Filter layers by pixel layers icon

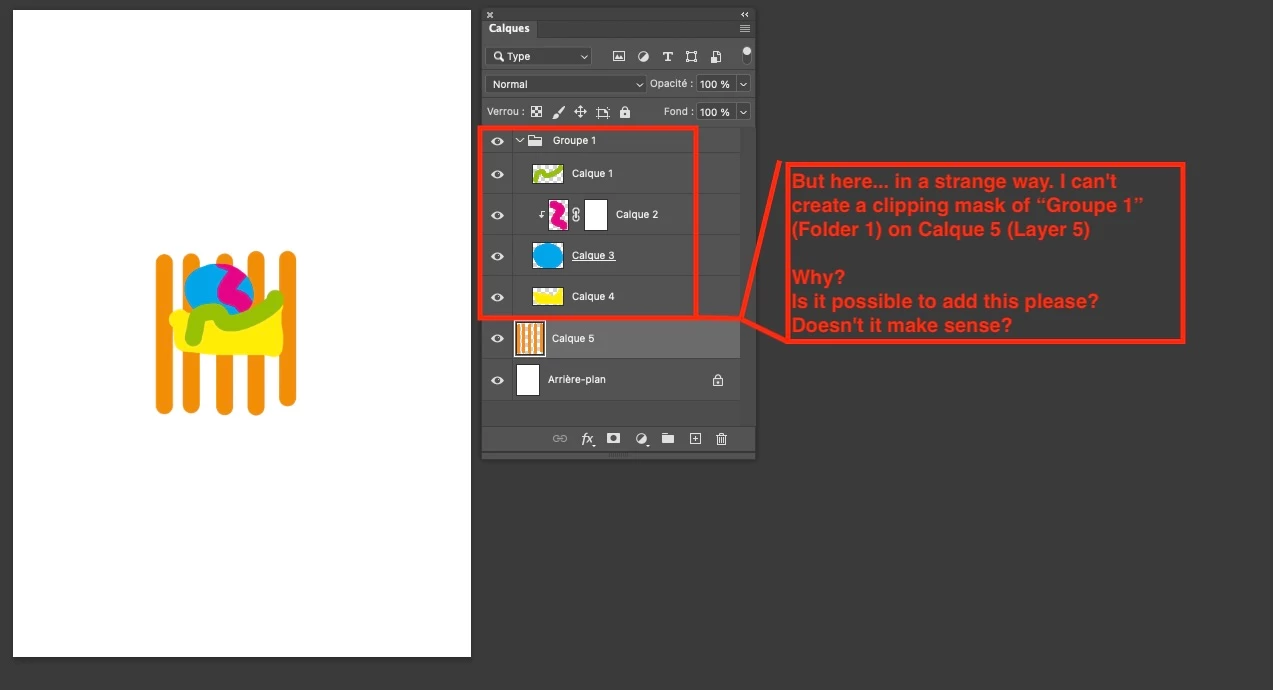[619, 57]
